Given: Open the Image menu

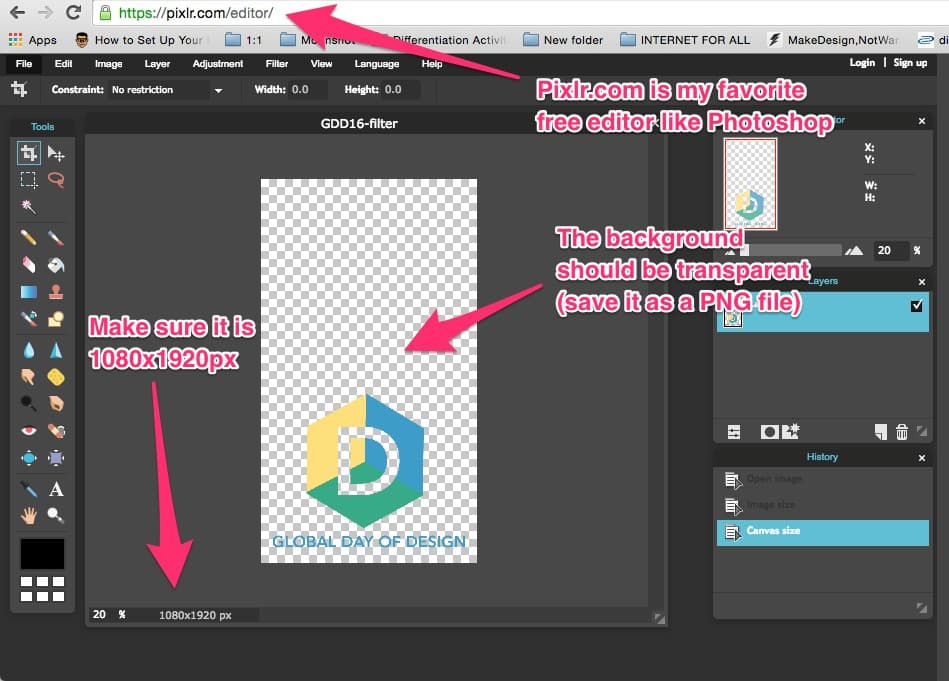Looking at the screenshot, I should pos(108,64).
